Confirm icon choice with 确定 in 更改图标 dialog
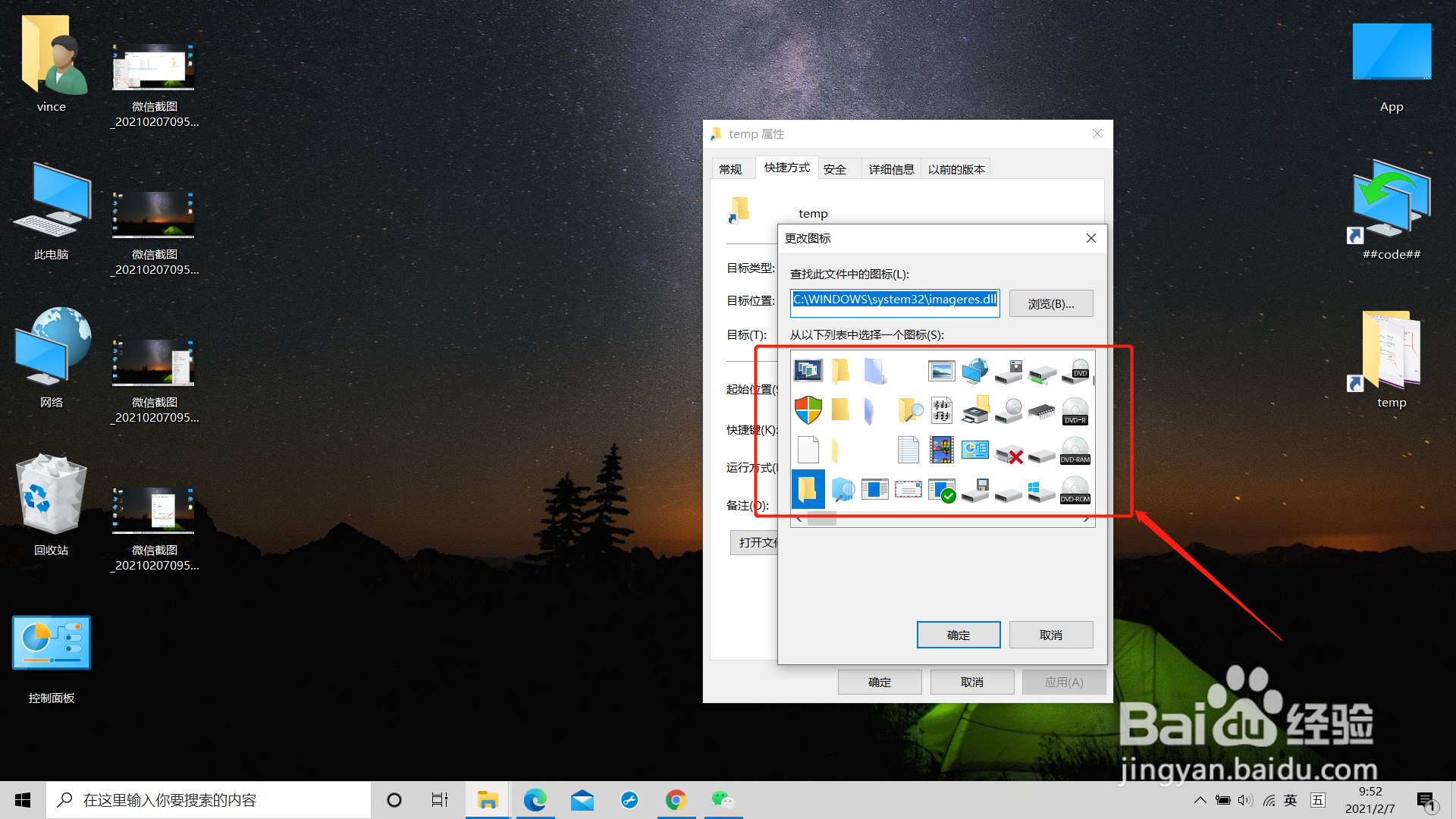Viewport: 1456px width, 819px height. [x=958, y=635]
